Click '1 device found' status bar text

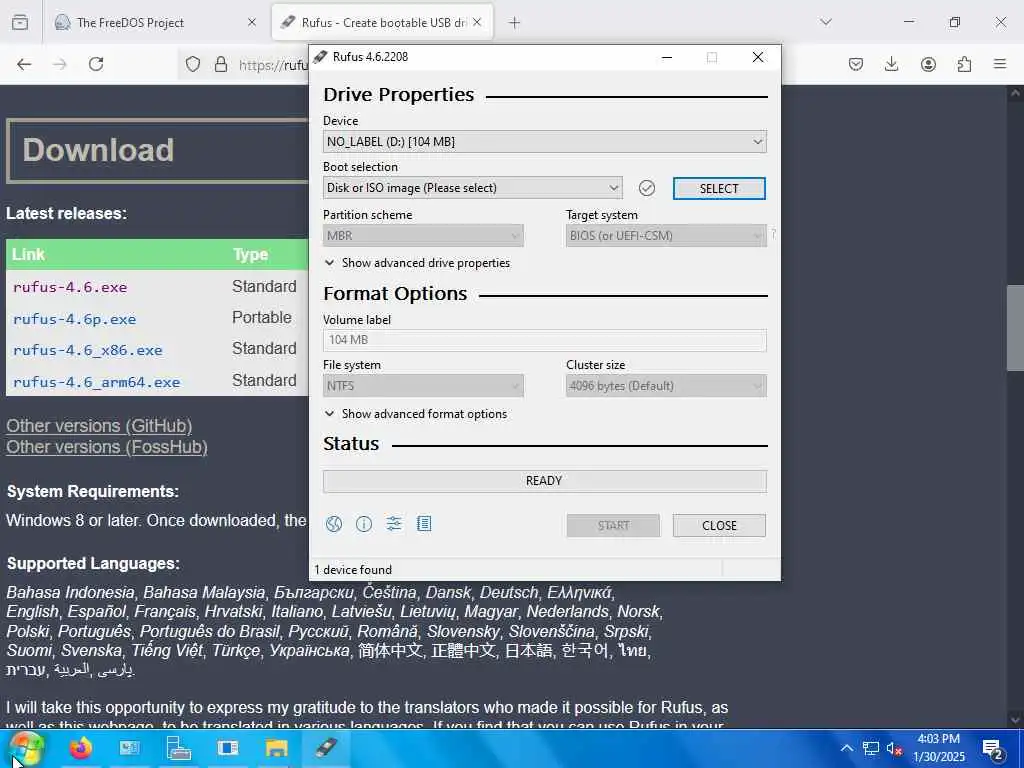tap(353, 569)
